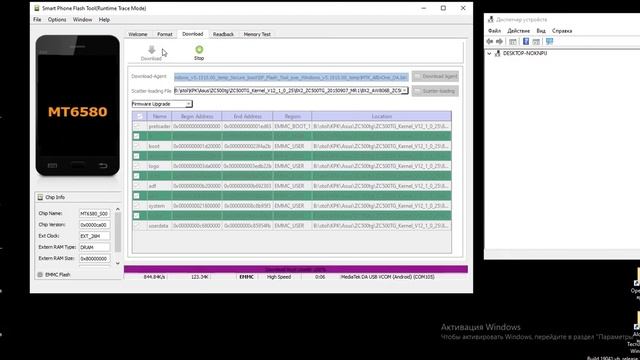Toggle the adf row checkbox

[x=137, y=186]
